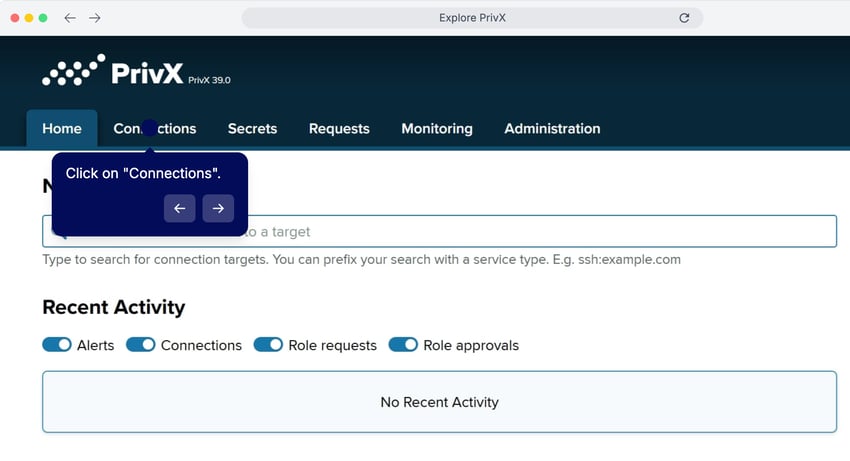Toggle the Role requests switch
The height and width of the screenshot is (461, 850).
tap(268, 345)
